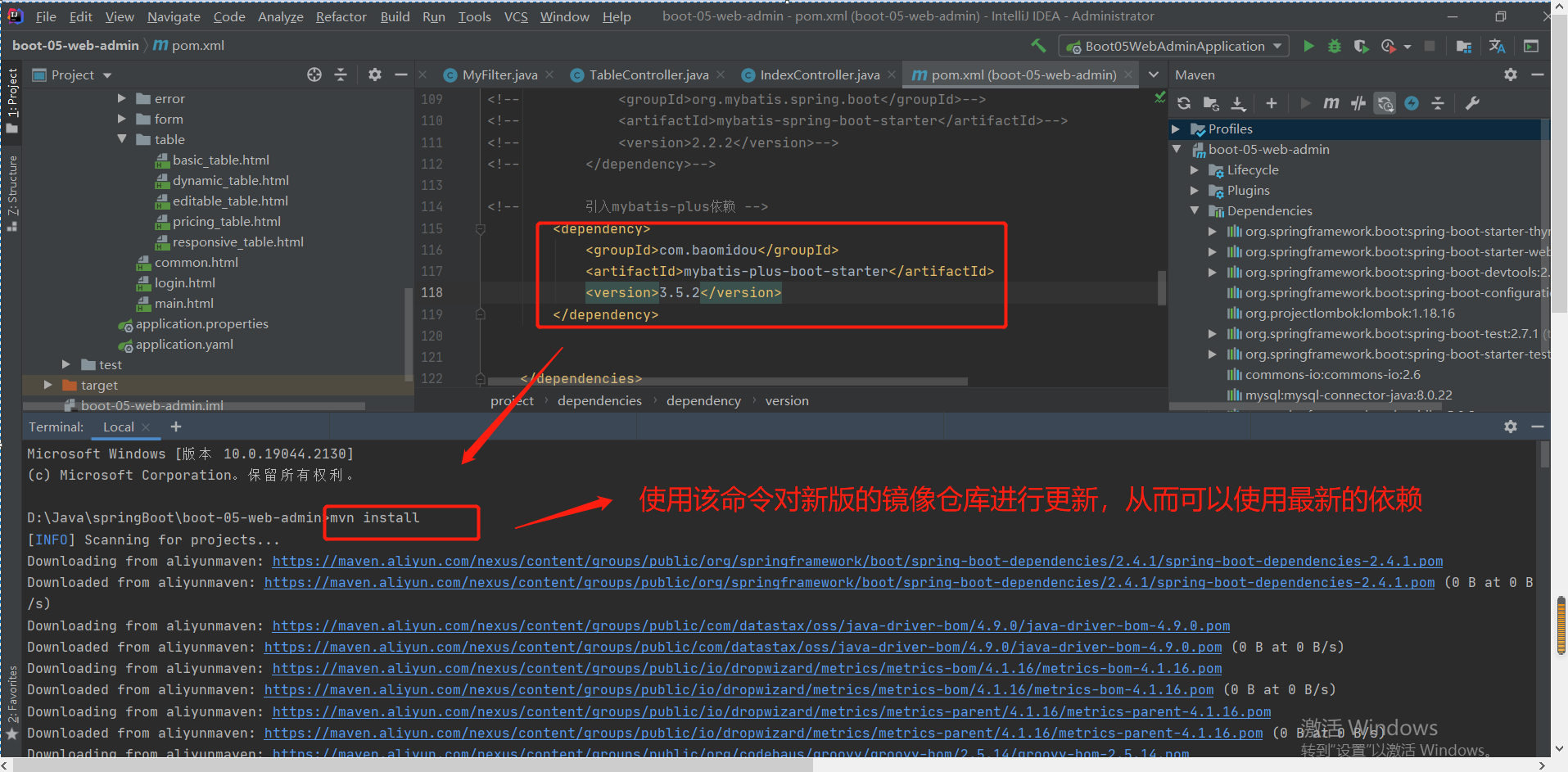Generate sources and update folders Maven icon
Viewport: 1568px width, 772px height.
[1211, 103]
